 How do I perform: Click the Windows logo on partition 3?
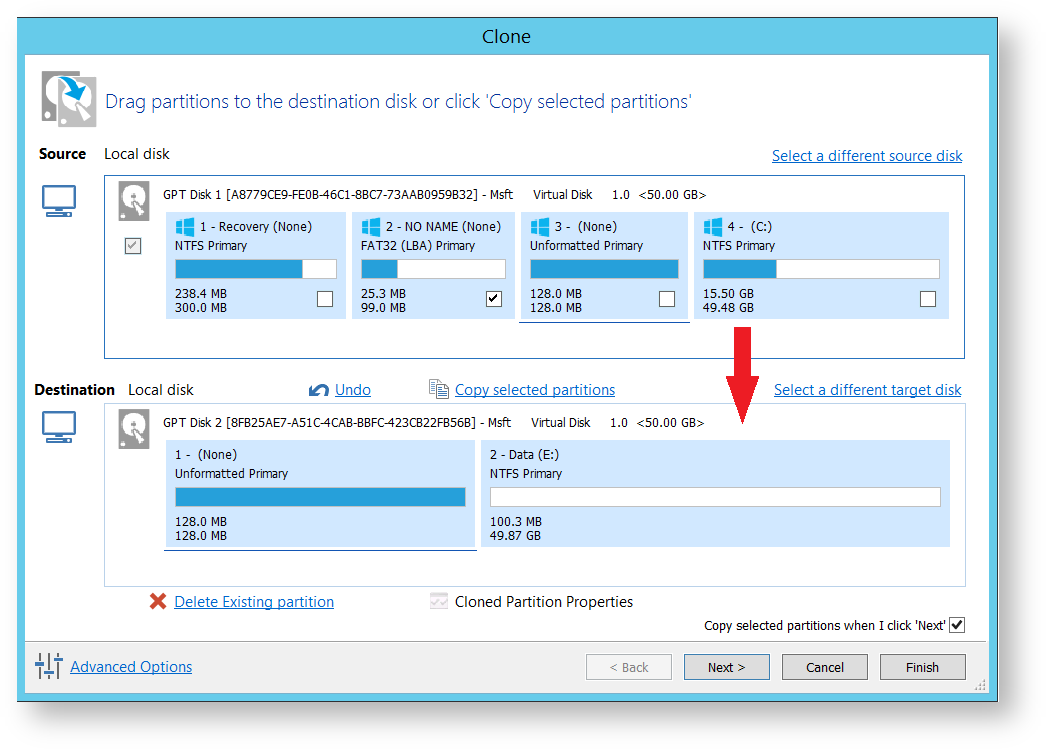point(540,226)
